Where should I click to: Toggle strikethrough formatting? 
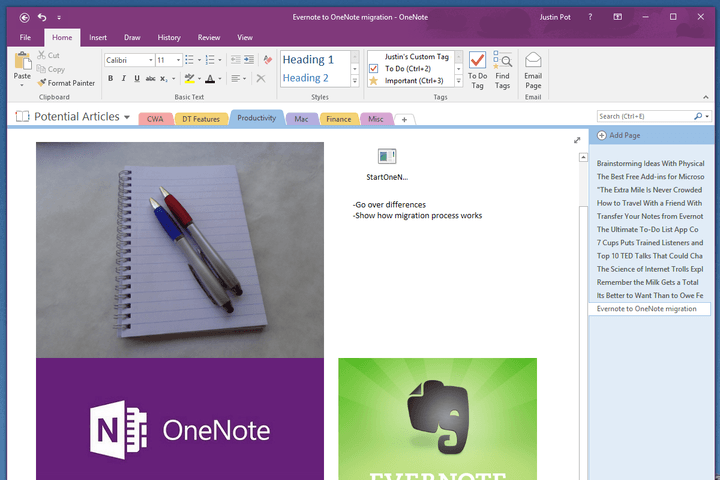point(150,79)
